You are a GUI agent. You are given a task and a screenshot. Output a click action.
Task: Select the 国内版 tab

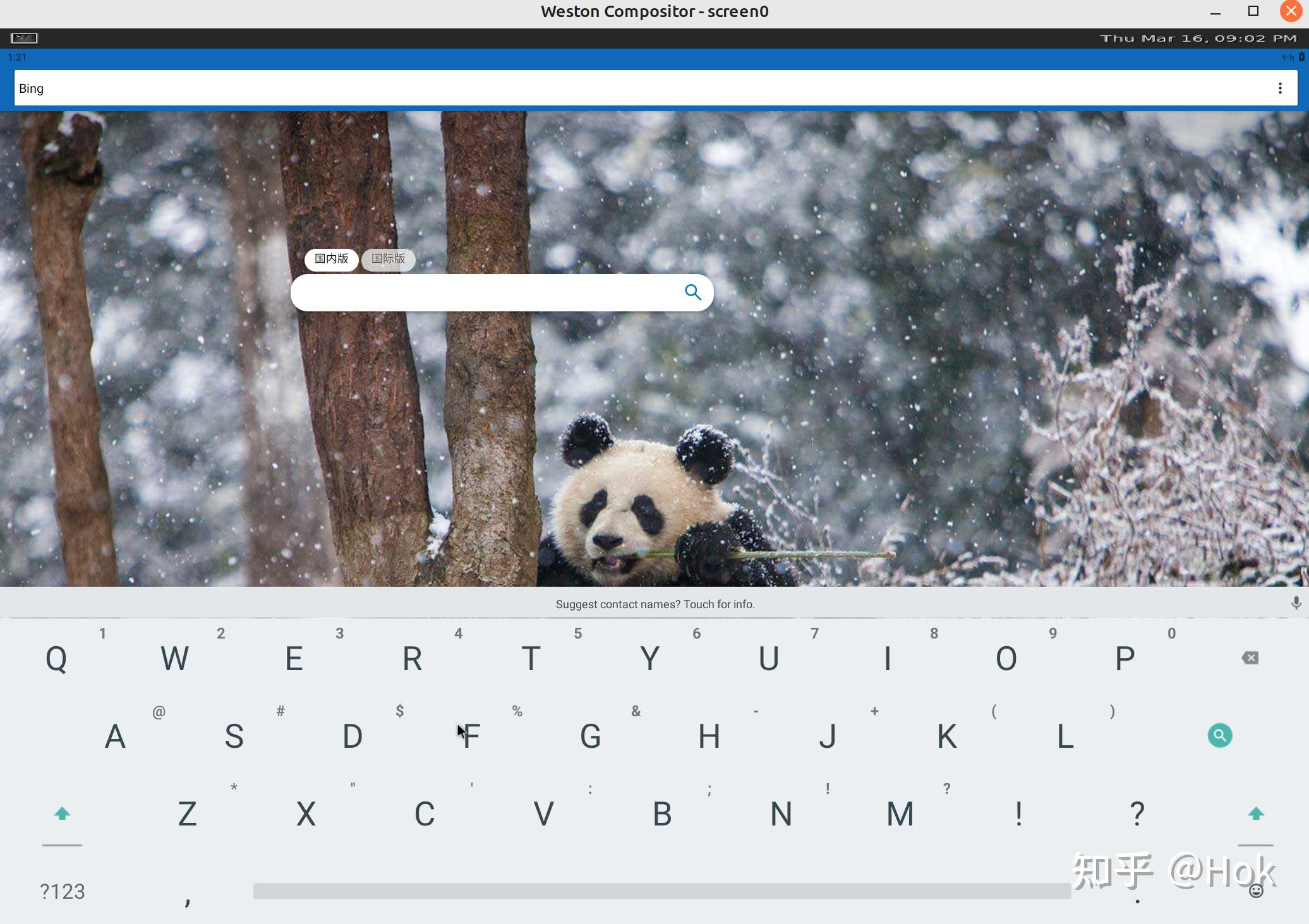(x=331, y=259)
